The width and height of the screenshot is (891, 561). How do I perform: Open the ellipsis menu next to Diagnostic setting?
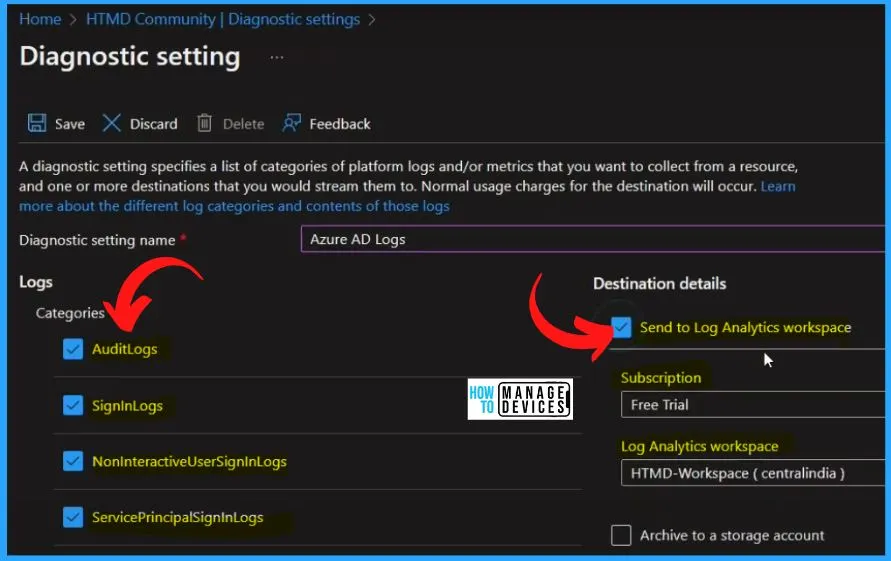pyautogui.click(x=277, y=57)
